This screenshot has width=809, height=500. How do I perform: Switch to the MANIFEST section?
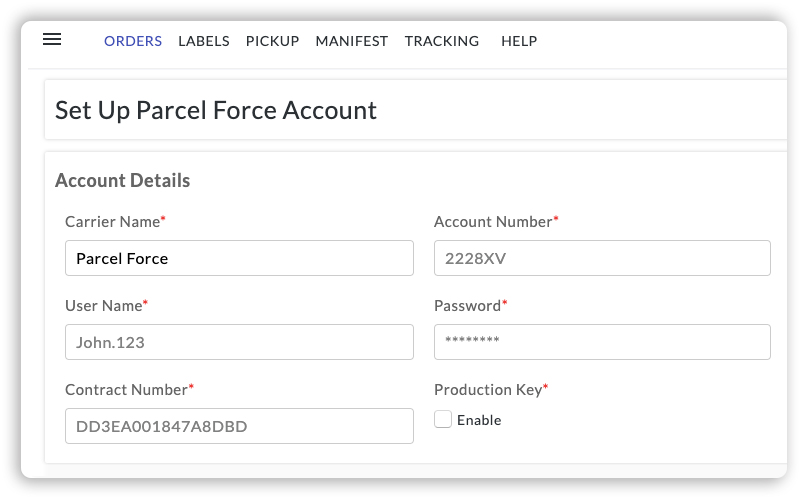click(352, 41)
